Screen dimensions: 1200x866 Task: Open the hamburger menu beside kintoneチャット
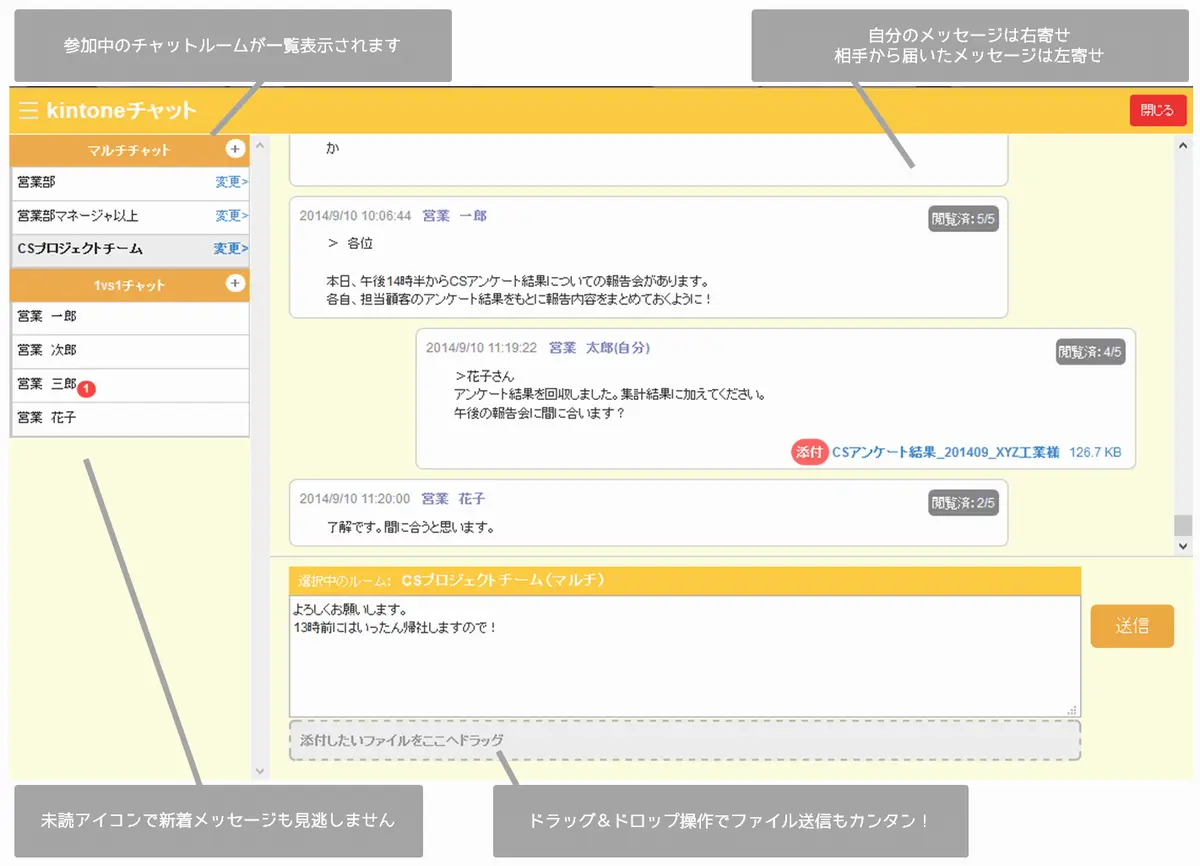(x=27, y=110)
